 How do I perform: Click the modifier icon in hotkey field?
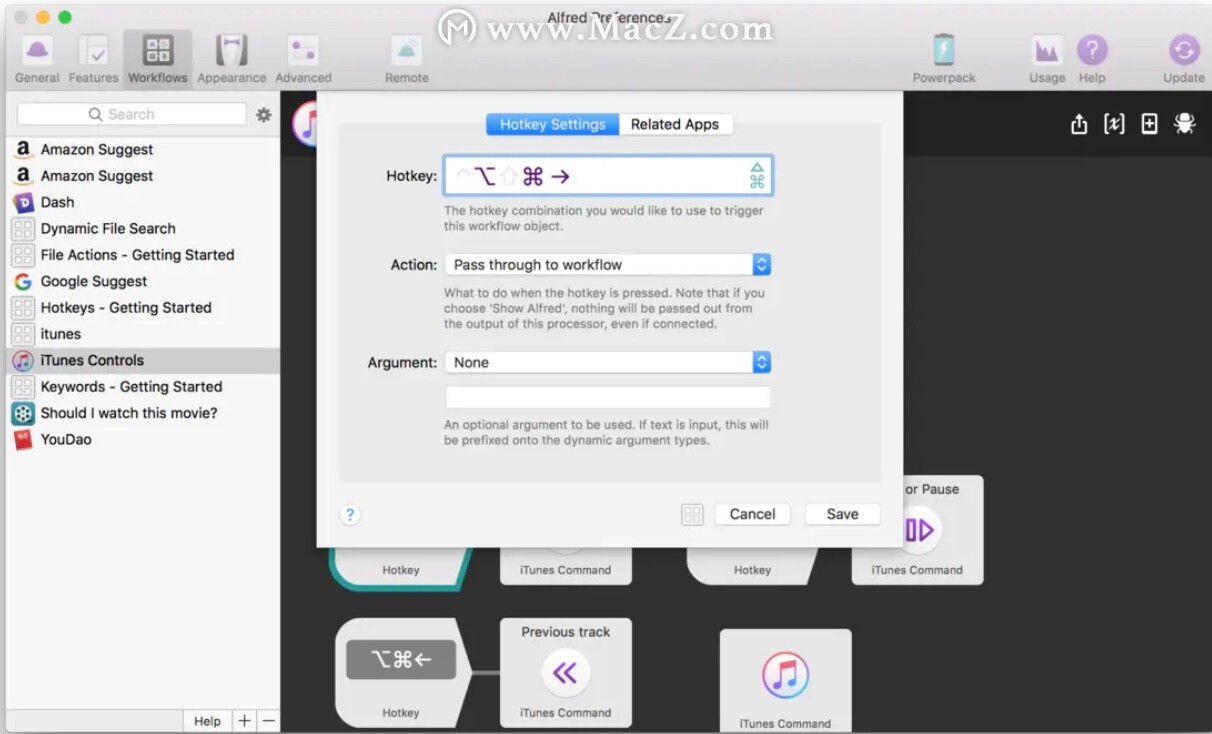point(757,176)
